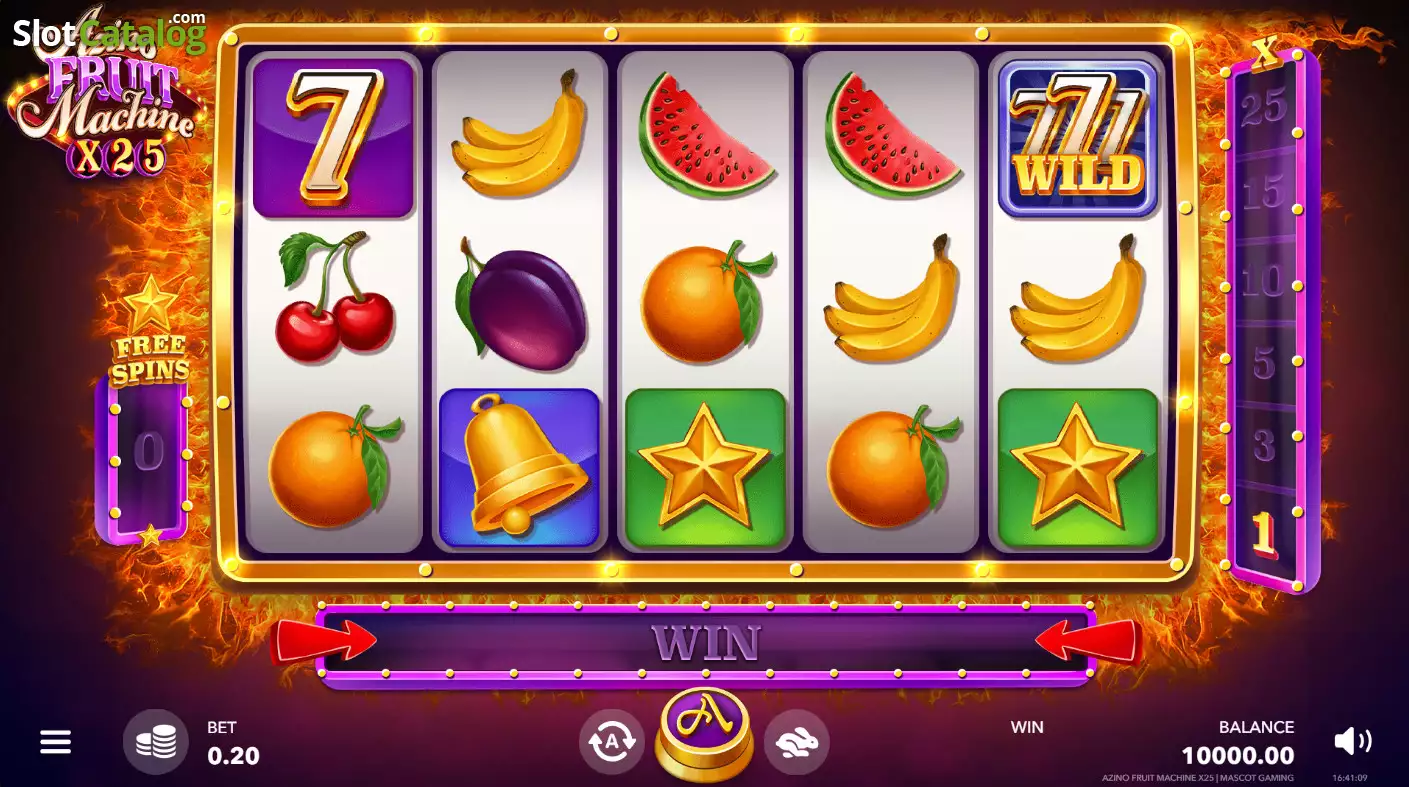Click the golden bell symbol
The height and width of the screenshot is (787, 1409).
coord(519,468)
